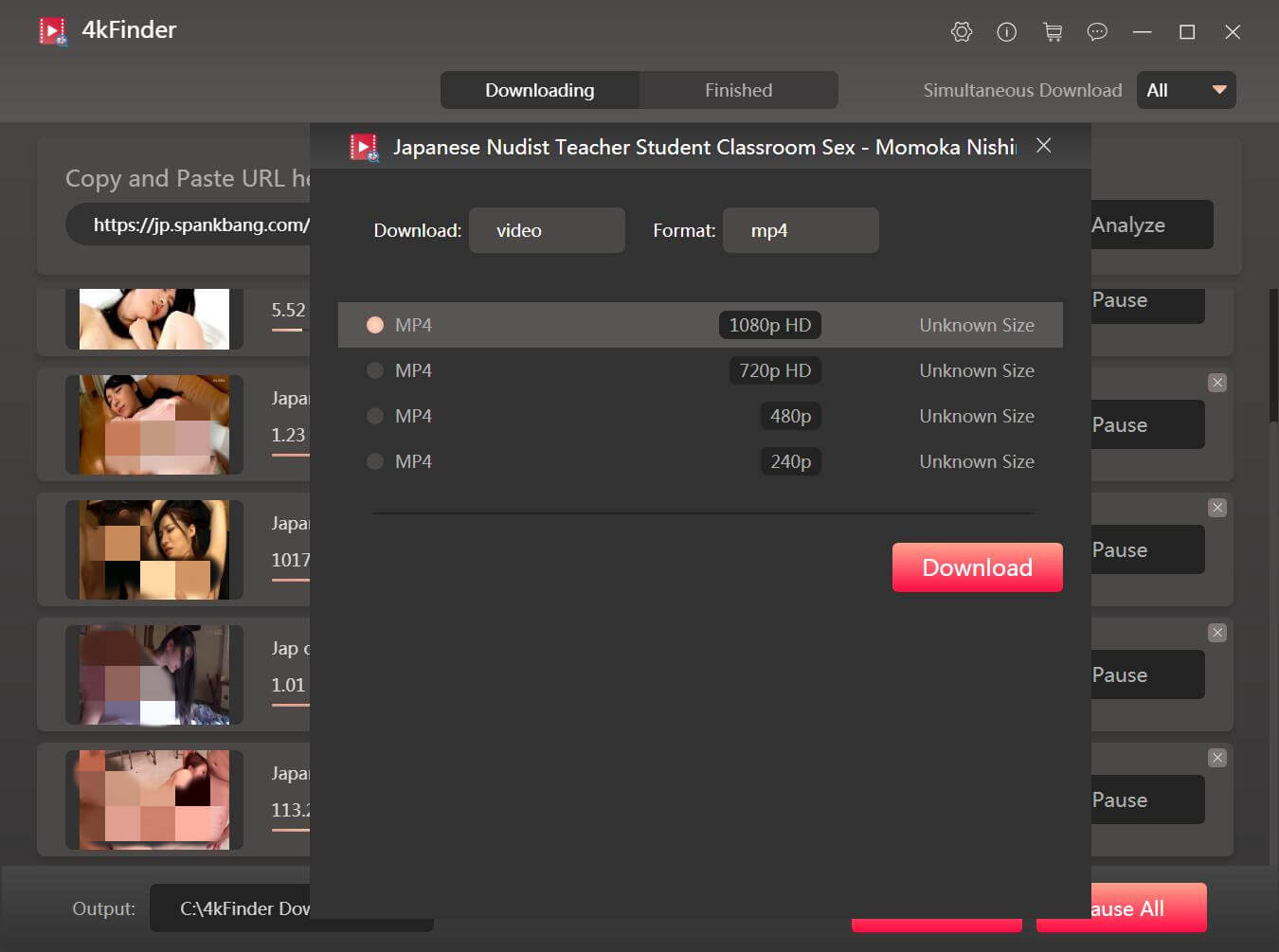Pick the 240p MP4 radio button
1279x952 pixels.
pyautogui.click(x=375, y=461)
